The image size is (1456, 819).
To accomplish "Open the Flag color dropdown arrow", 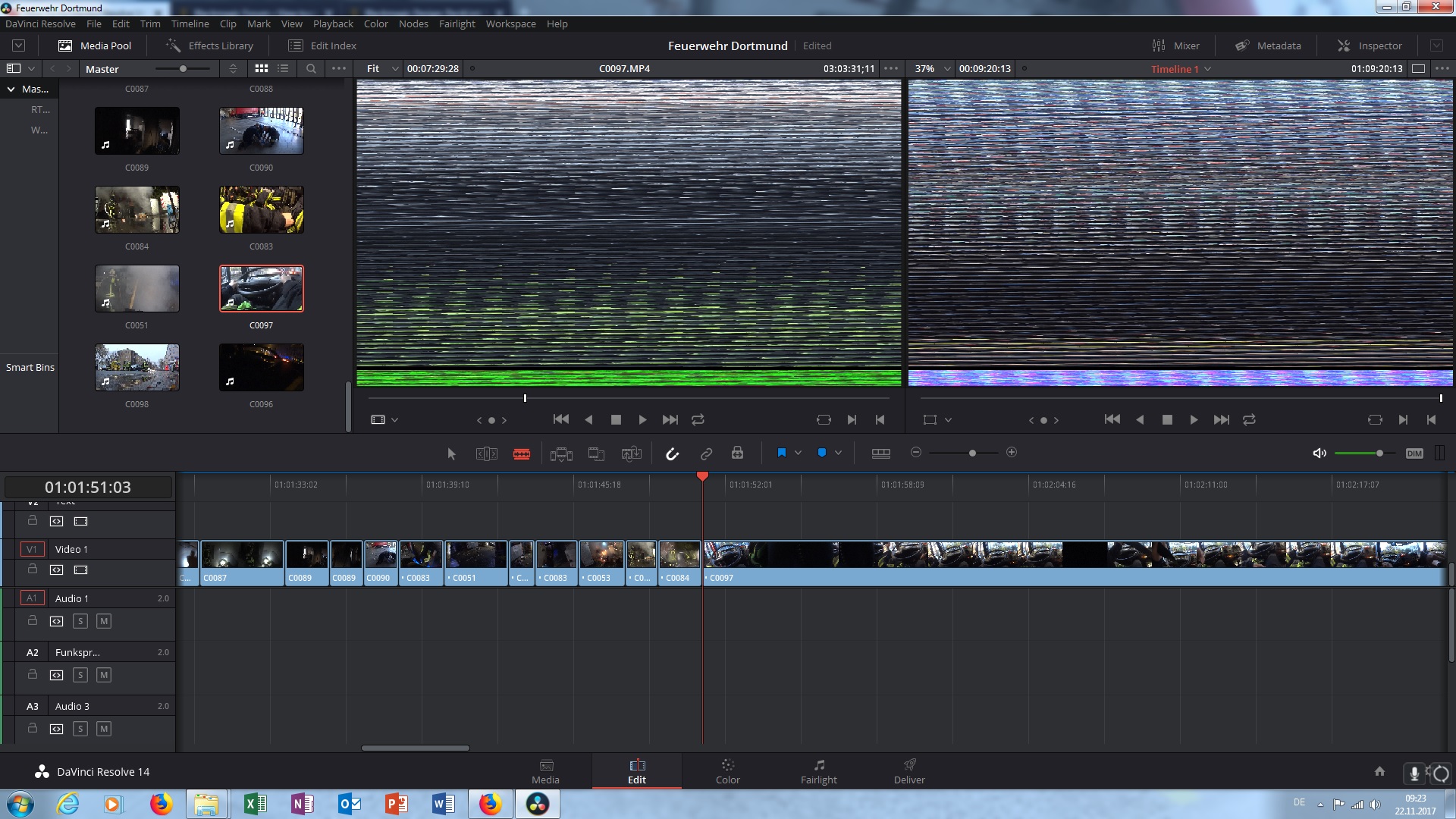I will (x=798, y=453).
